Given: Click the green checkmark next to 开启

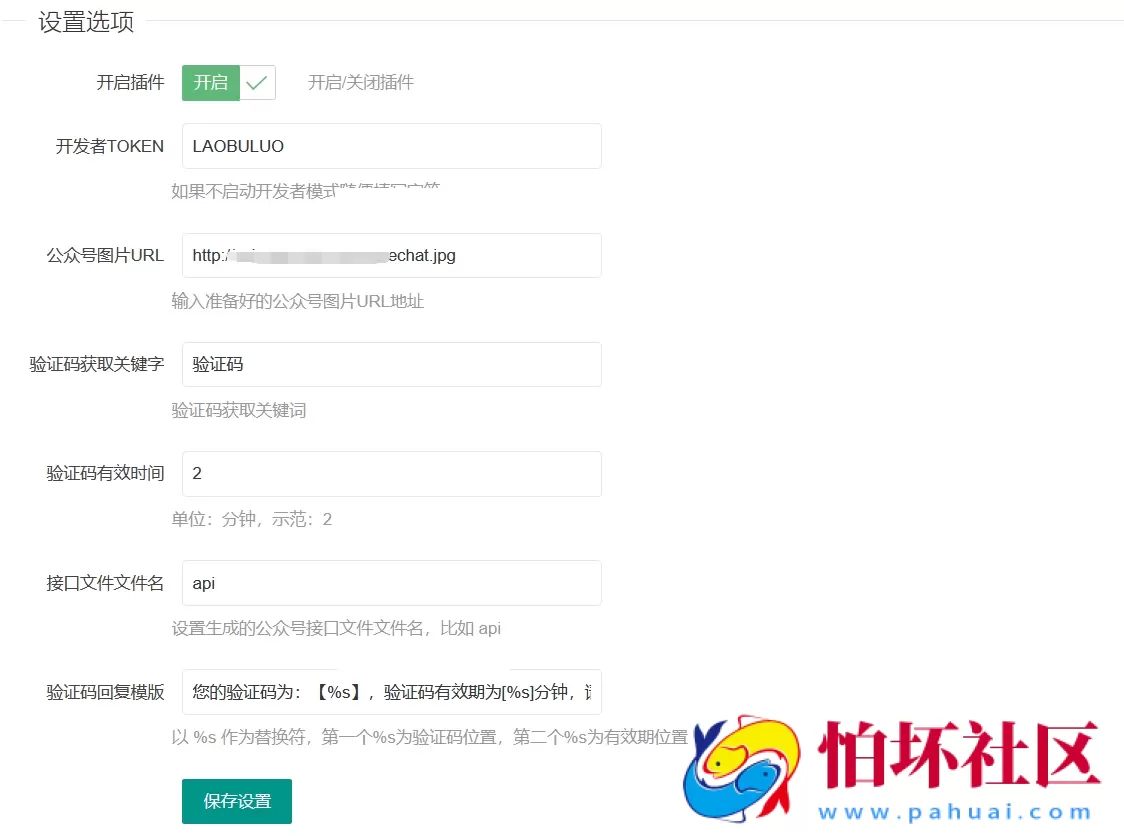Looking at the screenshot, I should [257, 83].
